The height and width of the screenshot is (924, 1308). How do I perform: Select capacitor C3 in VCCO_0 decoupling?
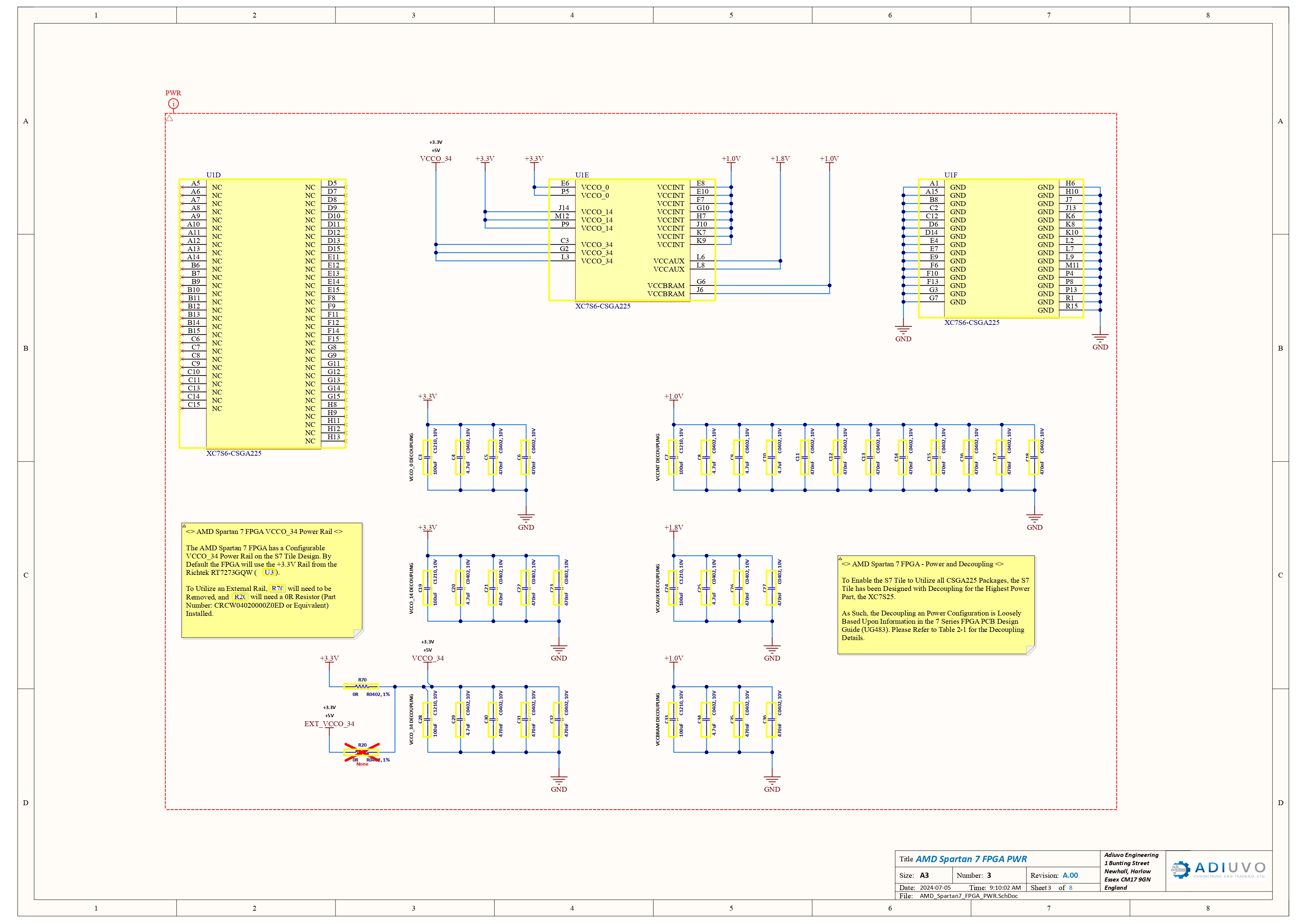[427, 457]
